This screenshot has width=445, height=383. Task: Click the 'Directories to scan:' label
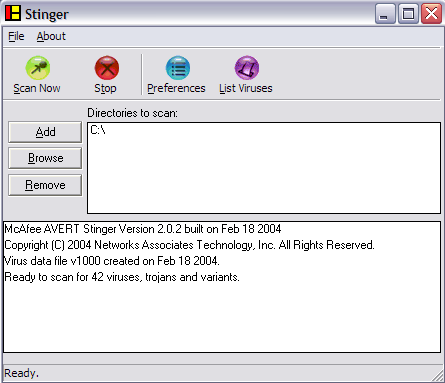pyautogui.click(x=132, y=113)
